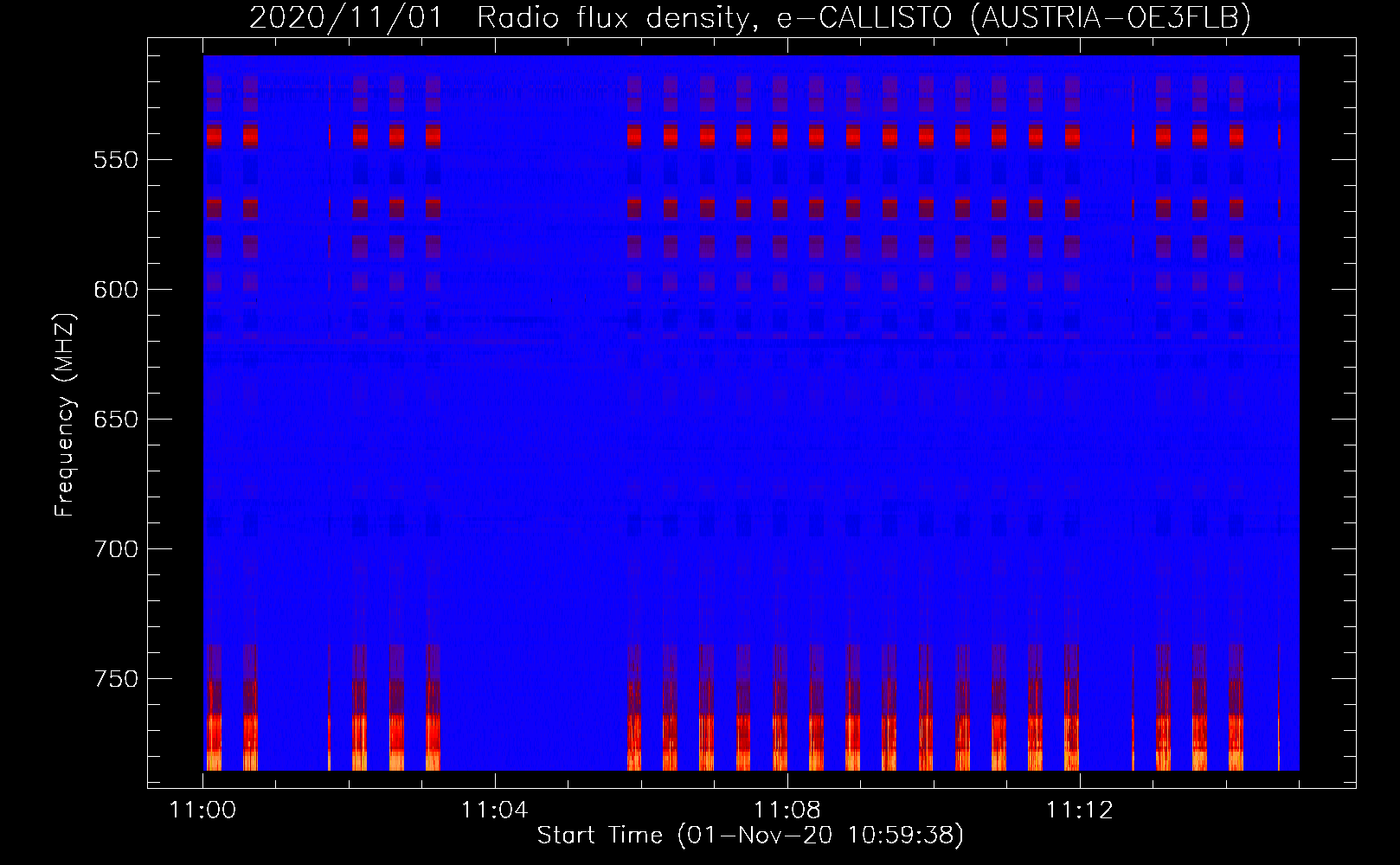Click the "Frequency (MHZ)" axis label
The width and height of the screenshot is (1400, 865).
point(65,415)
